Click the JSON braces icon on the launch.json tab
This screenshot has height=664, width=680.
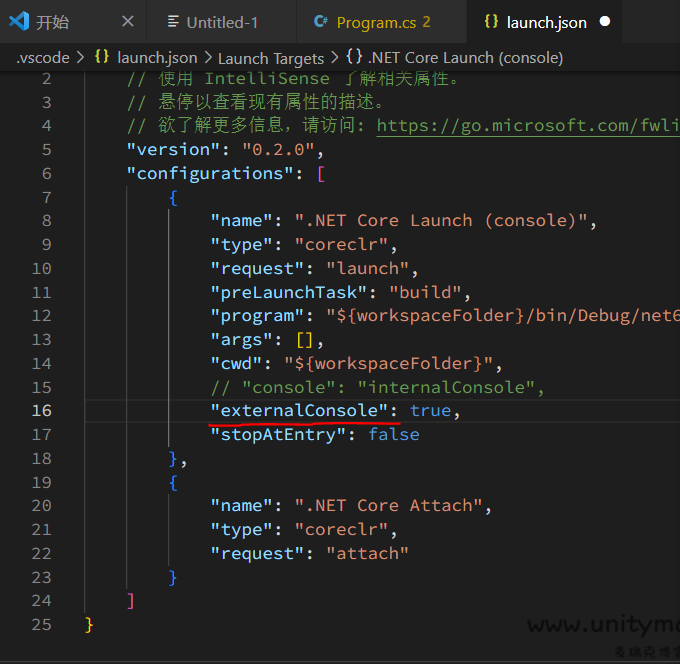point(491,21)
